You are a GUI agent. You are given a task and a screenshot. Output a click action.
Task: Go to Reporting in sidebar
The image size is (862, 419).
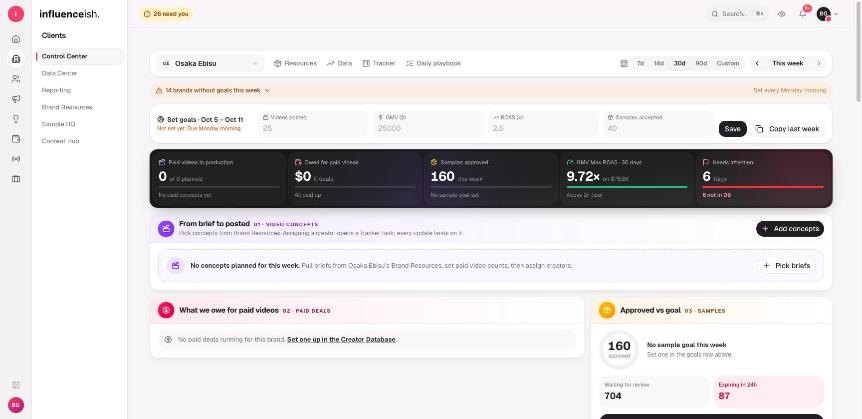[x=80, y=90]
